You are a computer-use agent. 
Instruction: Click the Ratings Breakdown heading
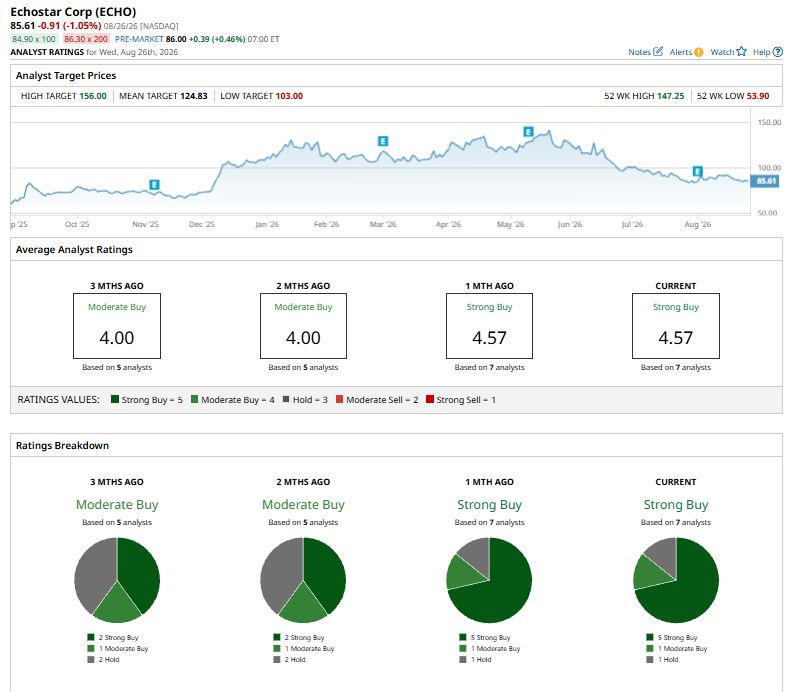coord(62,446)
